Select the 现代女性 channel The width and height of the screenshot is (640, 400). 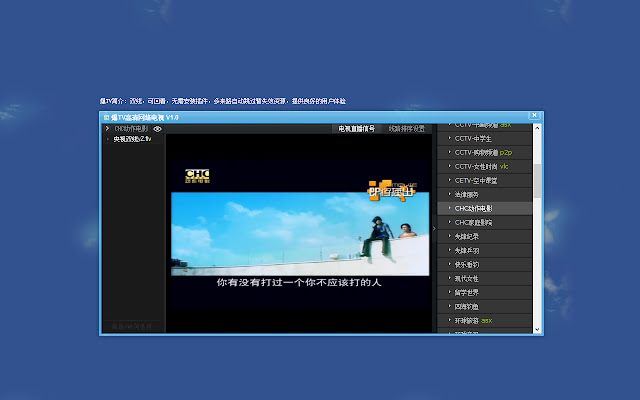click(x=484, y=279)
